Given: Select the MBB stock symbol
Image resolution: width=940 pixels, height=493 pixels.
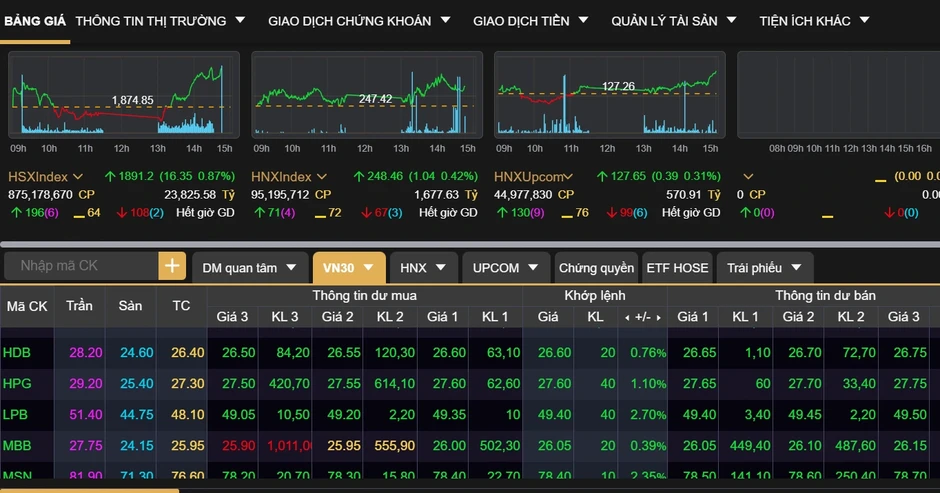Looking at the screenshot, I should 17,446.
